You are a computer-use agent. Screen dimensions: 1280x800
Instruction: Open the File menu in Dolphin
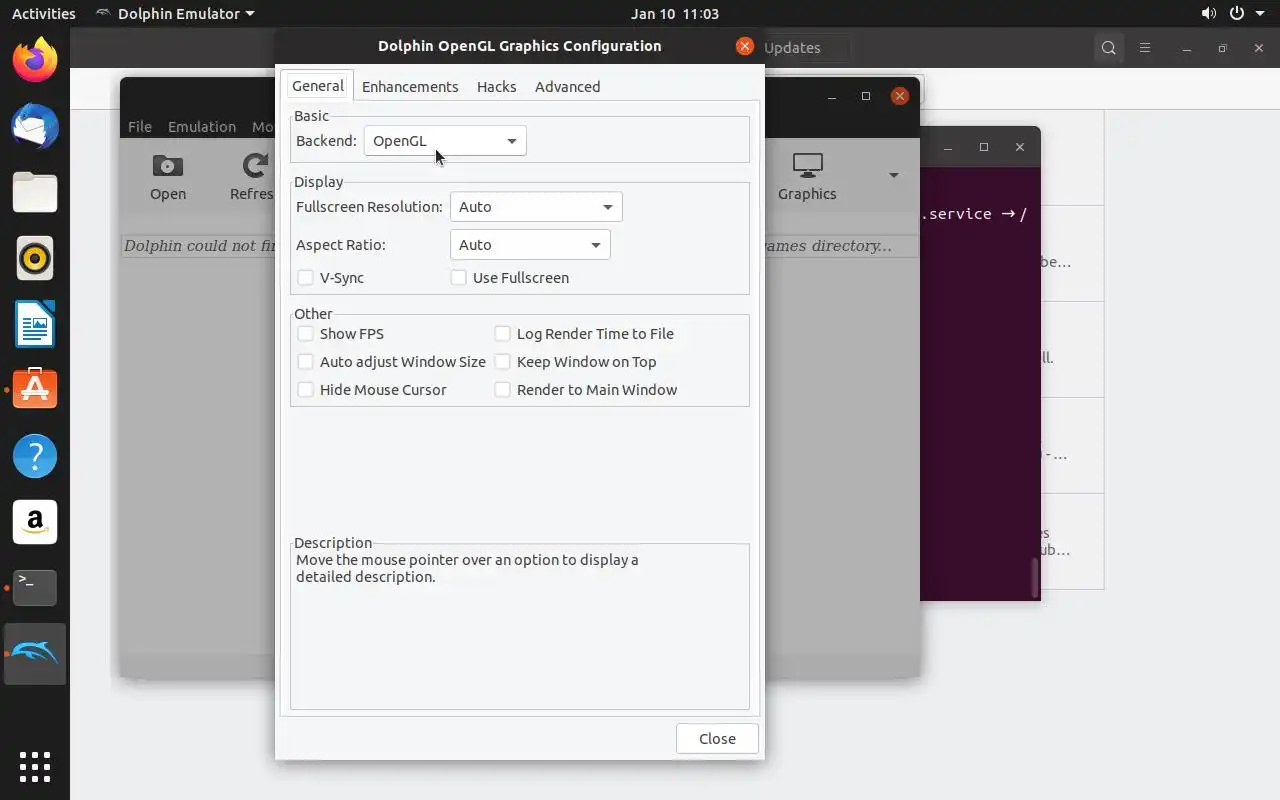[140, 127]
